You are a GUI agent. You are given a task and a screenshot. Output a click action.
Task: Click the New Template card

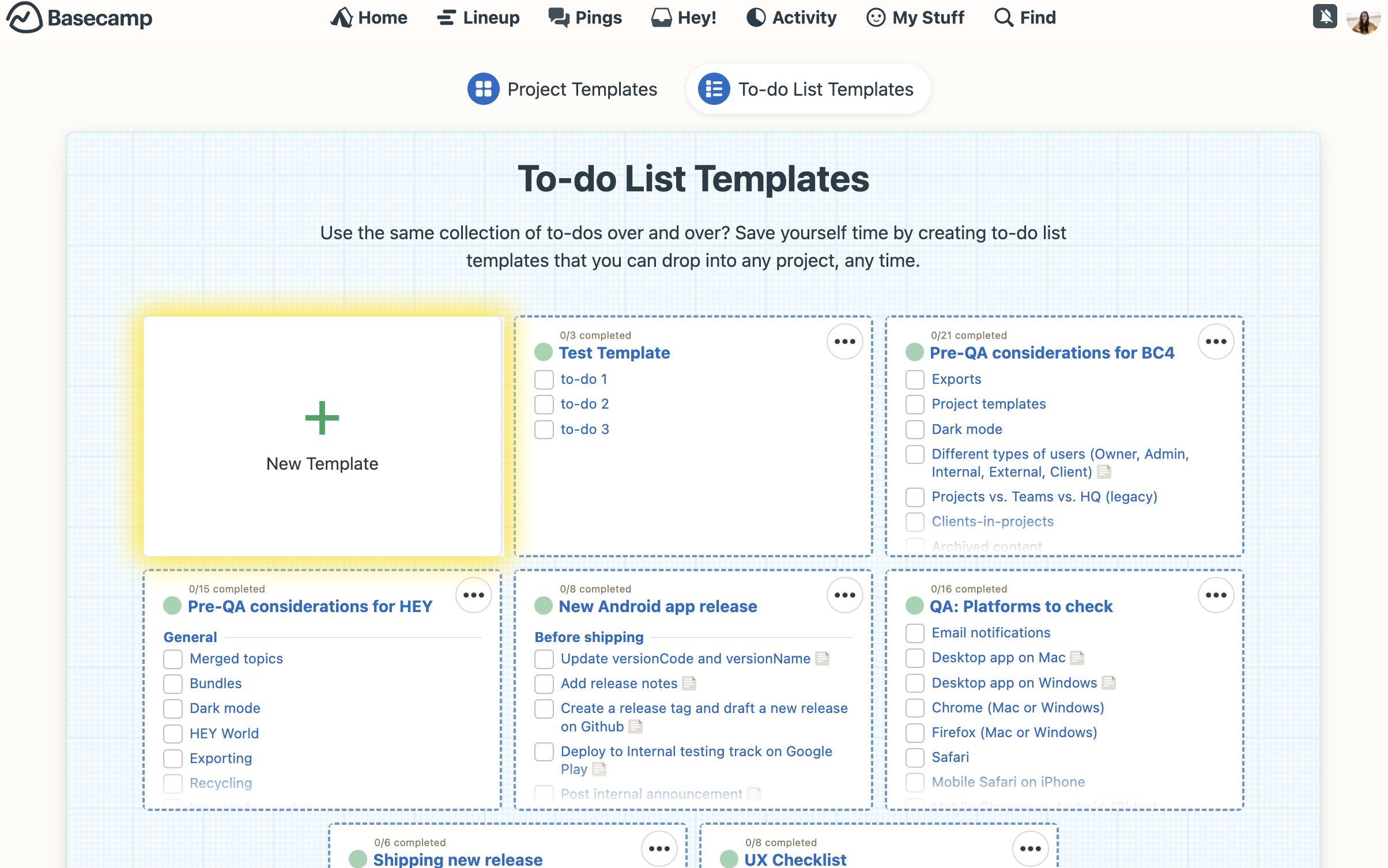pos(322,436)
